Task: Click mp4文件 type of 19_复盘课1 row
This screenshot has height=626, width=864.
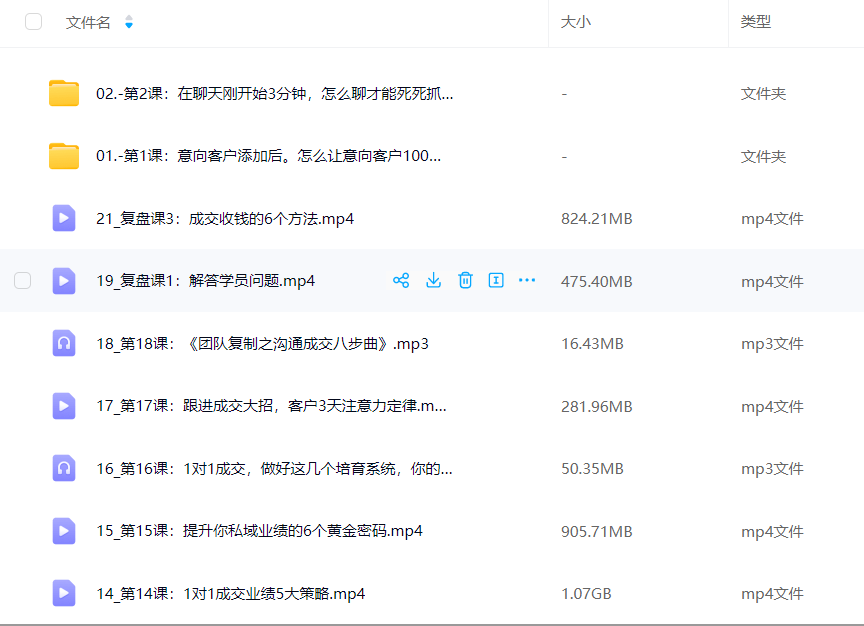Action: pyautogui.click(x=772, y=282)
